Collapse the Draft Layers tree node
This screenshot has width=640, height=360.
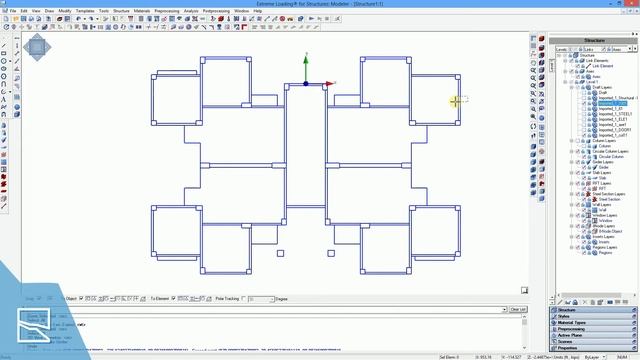coord(571,87)
